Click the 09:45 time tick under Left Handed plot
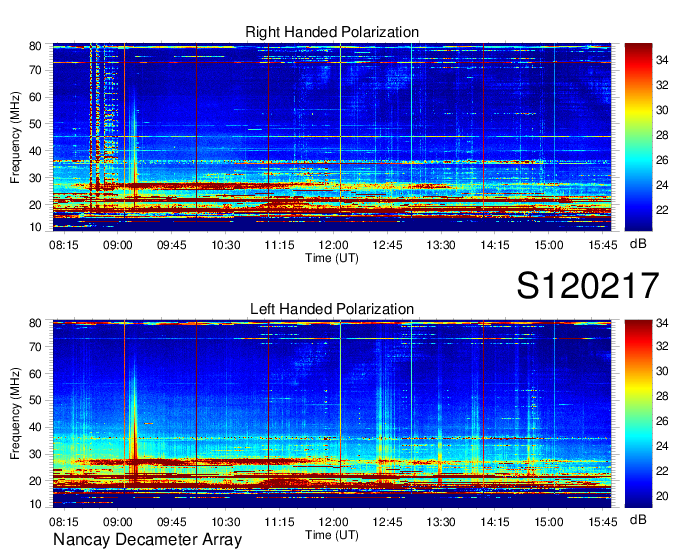680x552 pixels. [172, 522]
